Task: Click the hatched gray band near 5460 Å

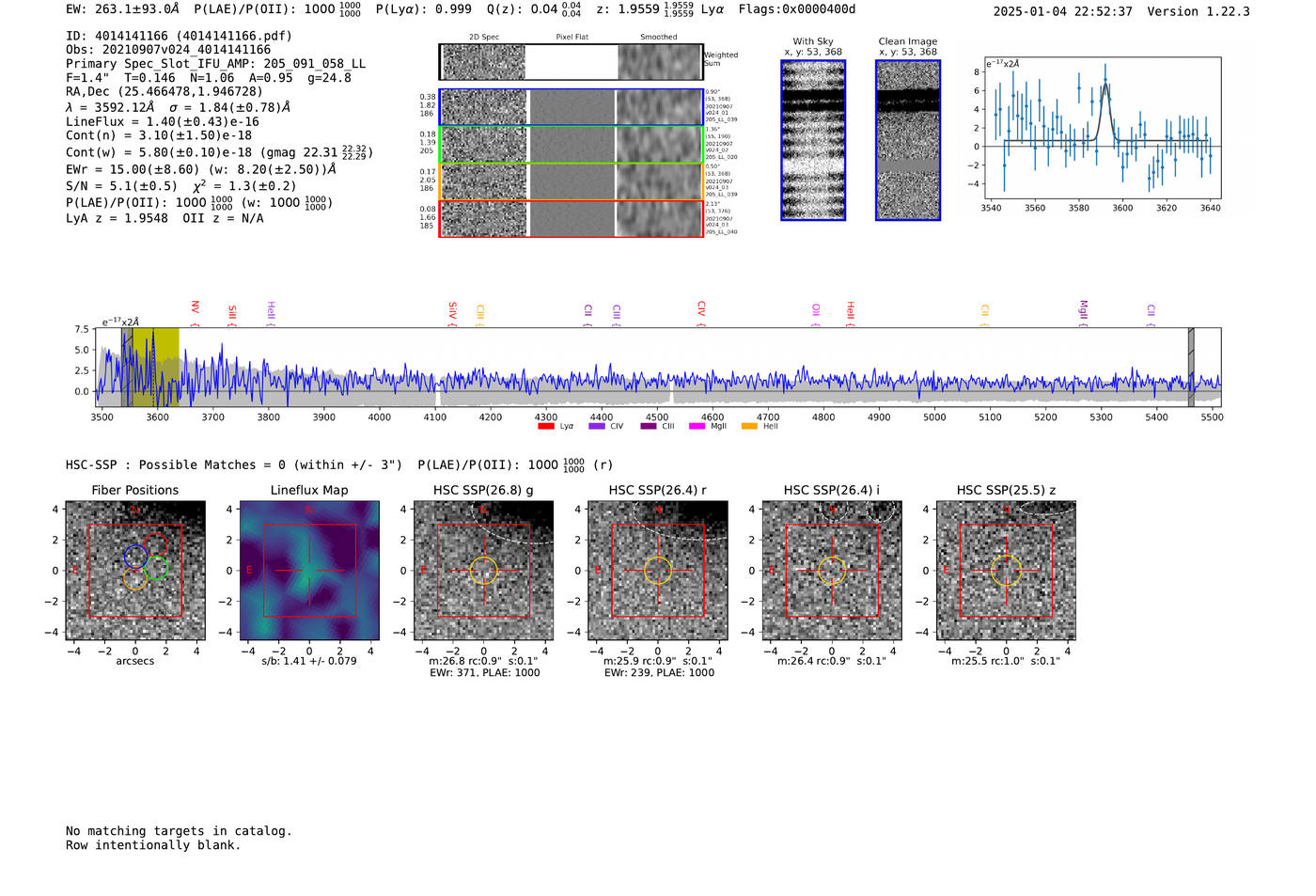Action: point(1191,368)
